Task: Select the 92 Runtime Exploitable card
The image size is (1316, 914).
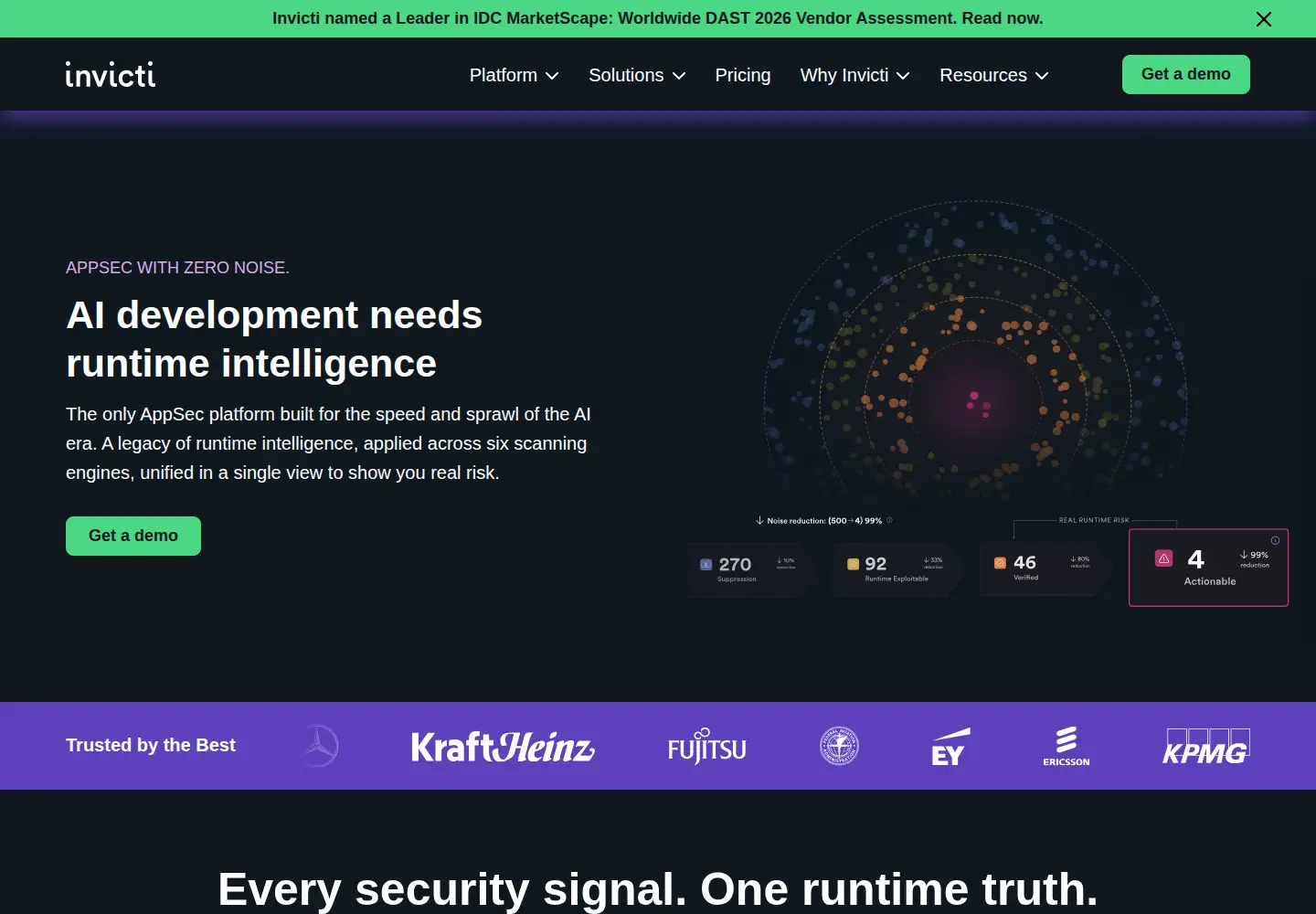Action: [x=897, y=569]
